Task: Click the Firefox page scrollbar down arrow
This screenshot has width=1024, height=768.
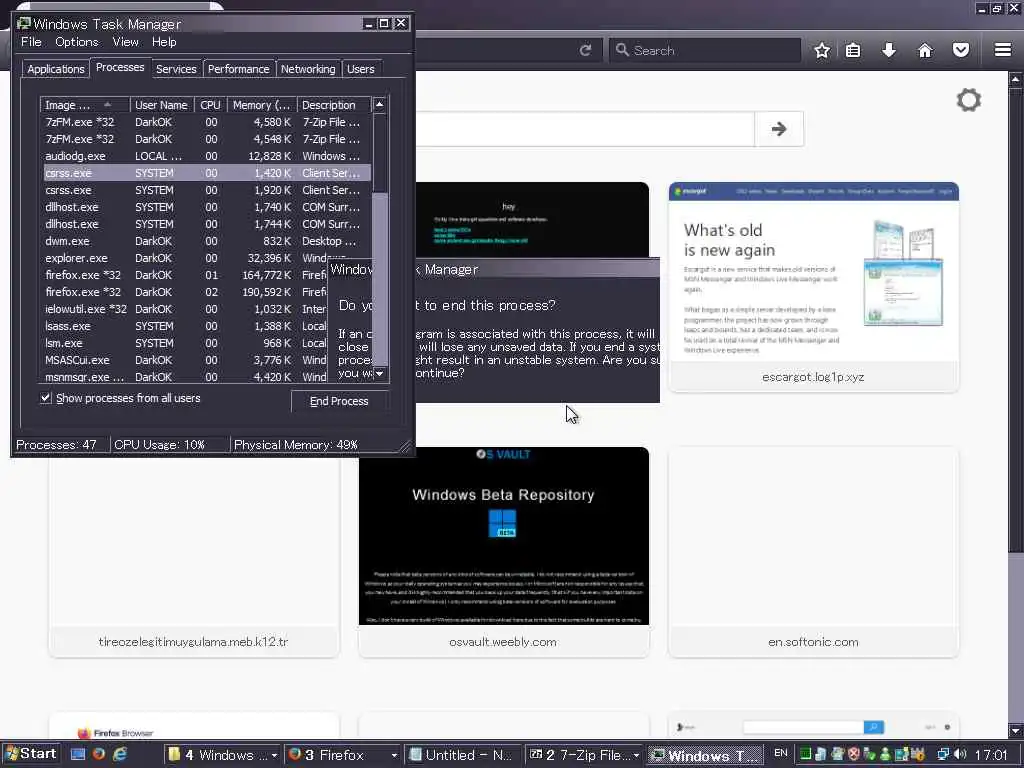Action: [1016, 731]
